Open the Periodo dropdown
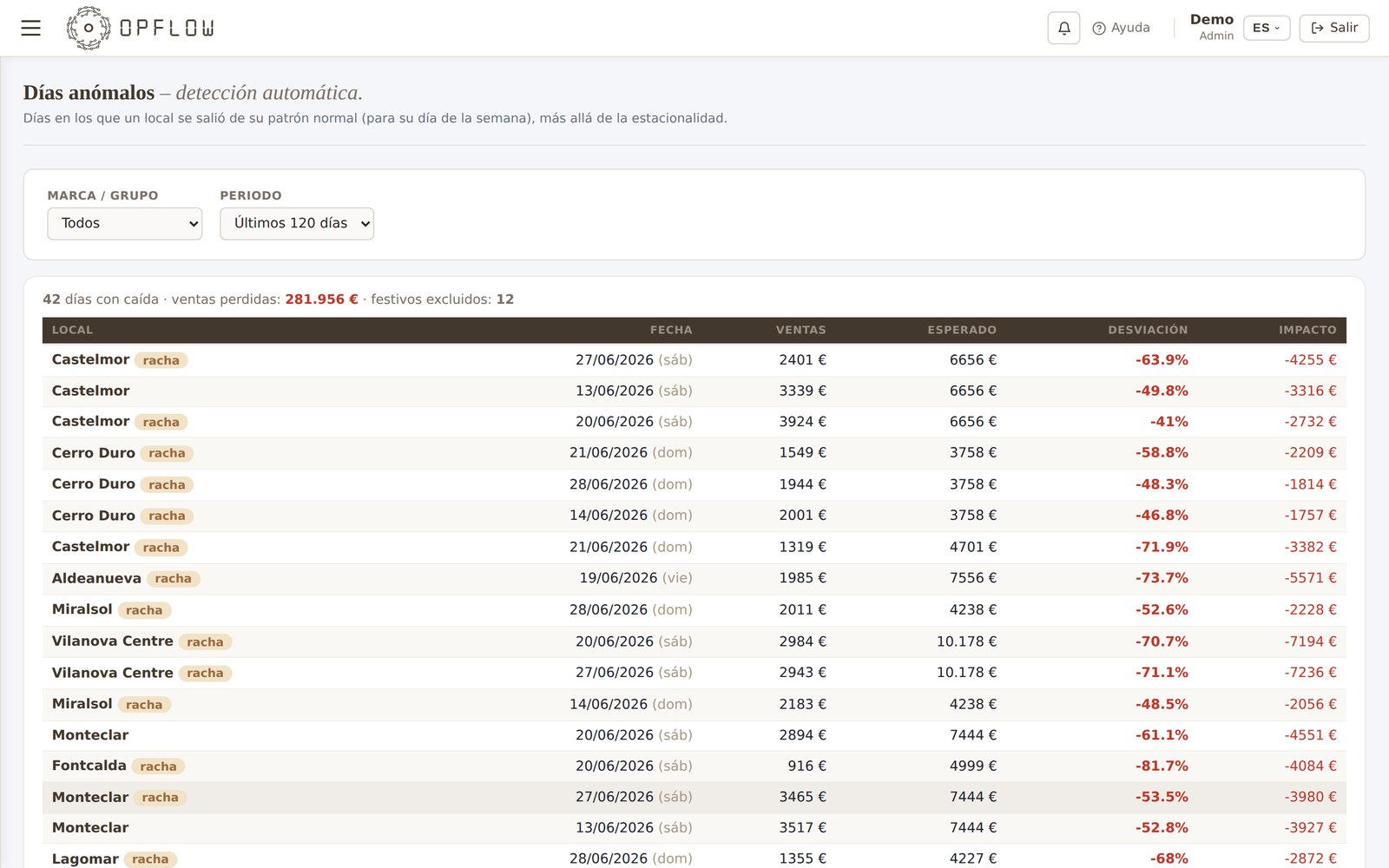The height and width of the screenshot is (868, 1389). 297,223
